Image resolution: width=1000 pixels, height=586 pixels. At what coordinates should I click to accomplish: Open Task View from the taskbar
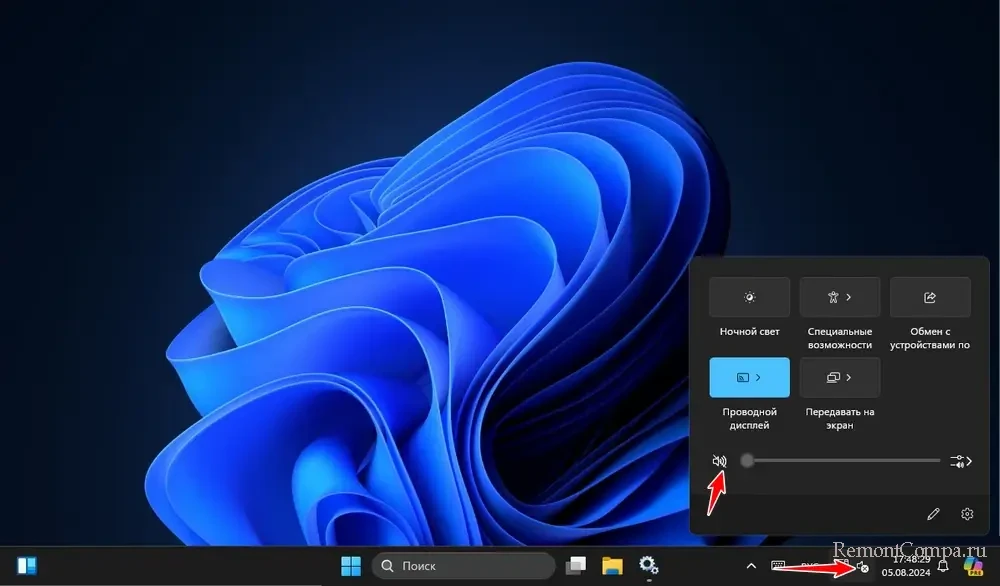576,566
